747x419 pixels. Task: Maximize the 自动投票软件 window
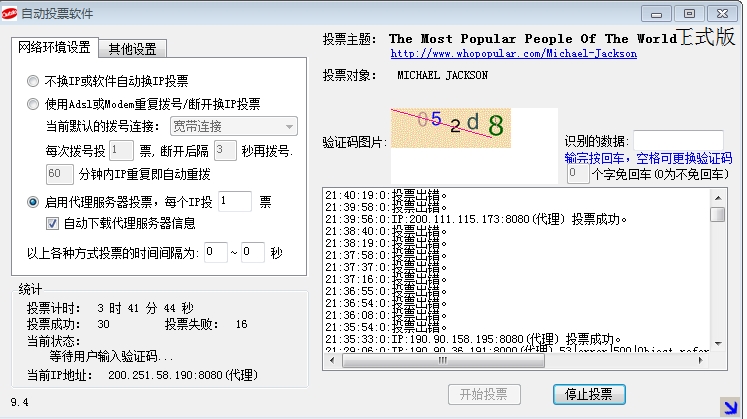coord(689,14)
